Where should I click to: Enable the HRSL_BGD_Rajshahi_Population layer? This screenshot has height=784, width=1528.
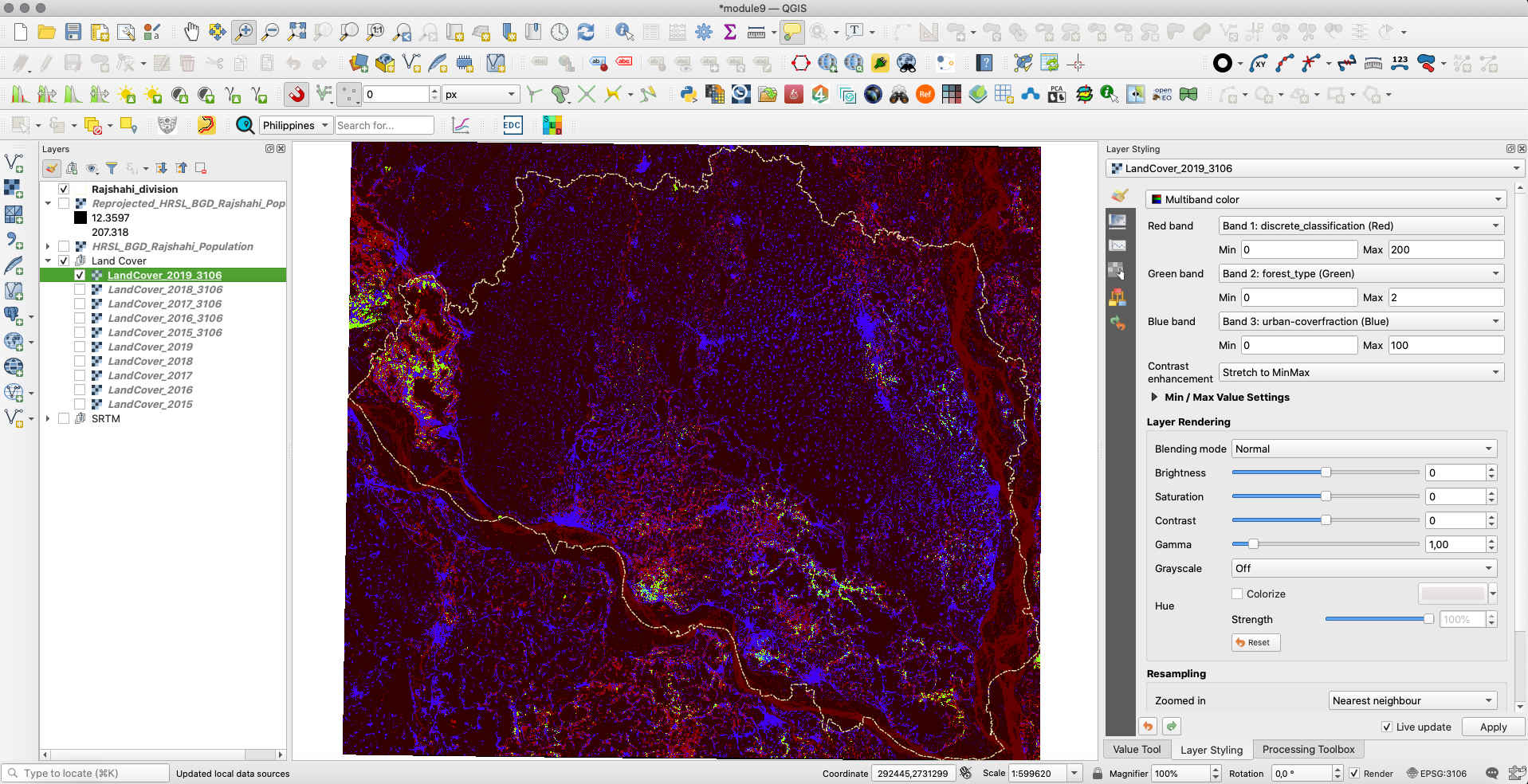click(x=64, y=246)
